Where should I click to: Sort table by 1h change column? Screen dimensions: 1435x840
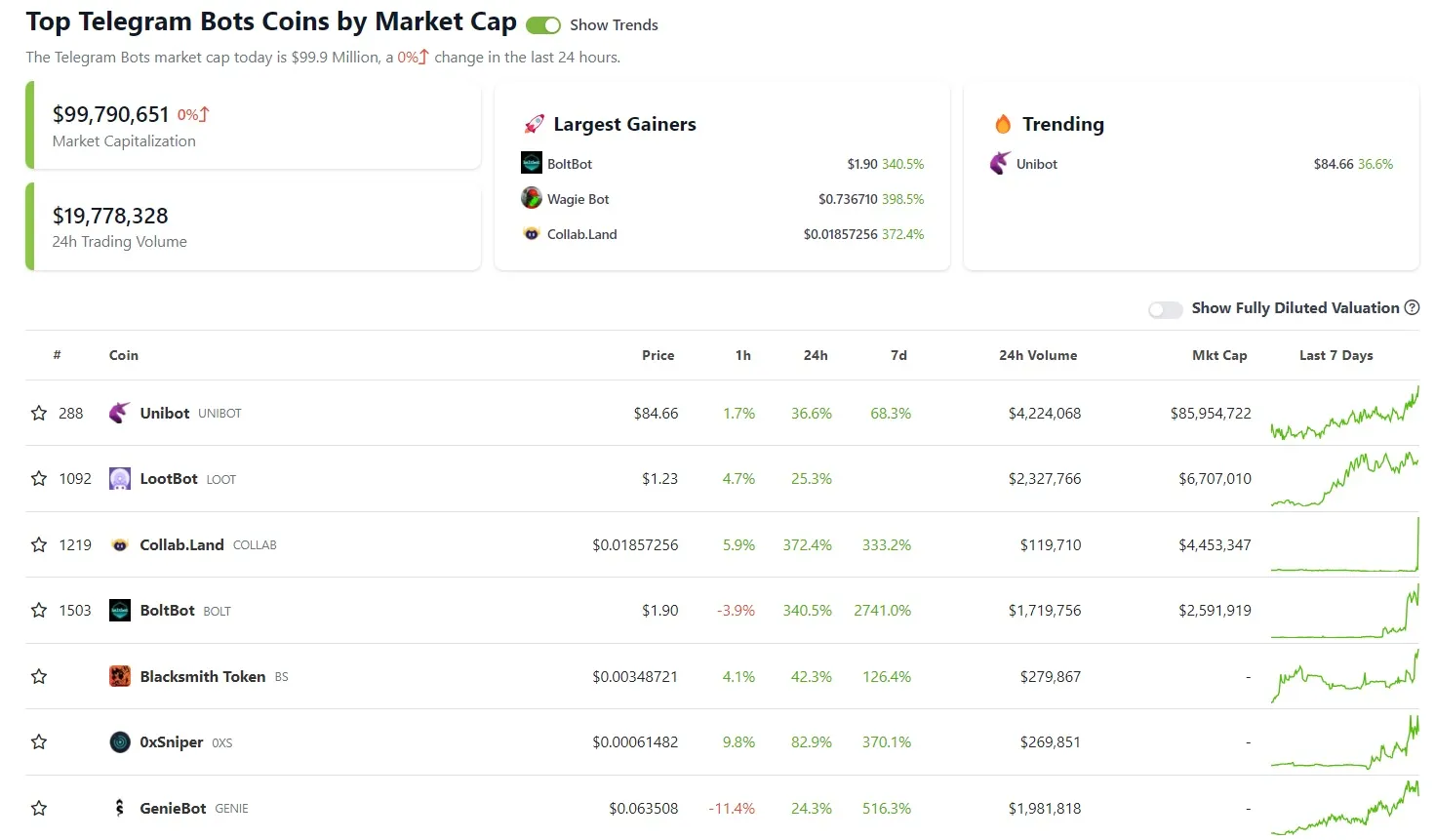point(743,355)
